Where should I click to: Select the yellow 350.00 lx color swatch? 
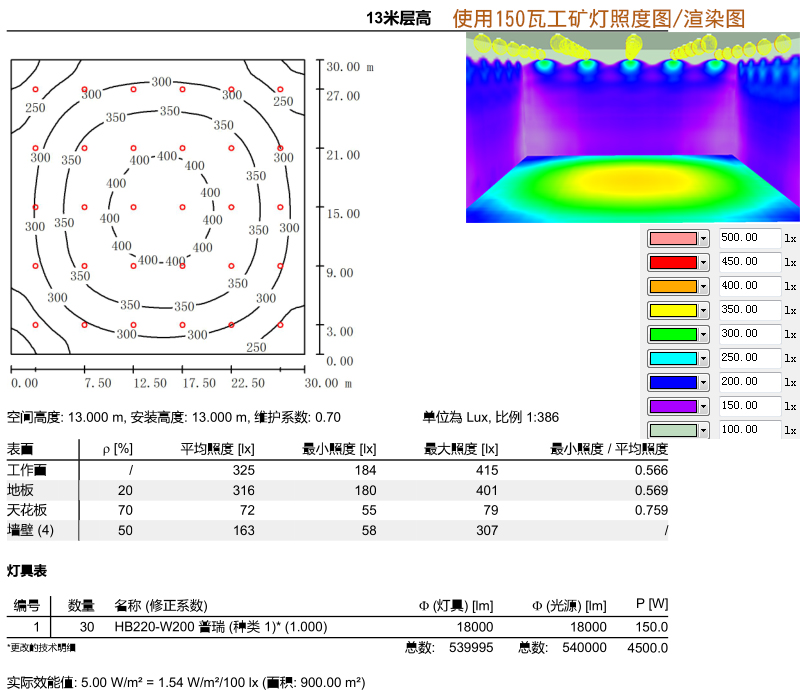(x=673, y=310)
